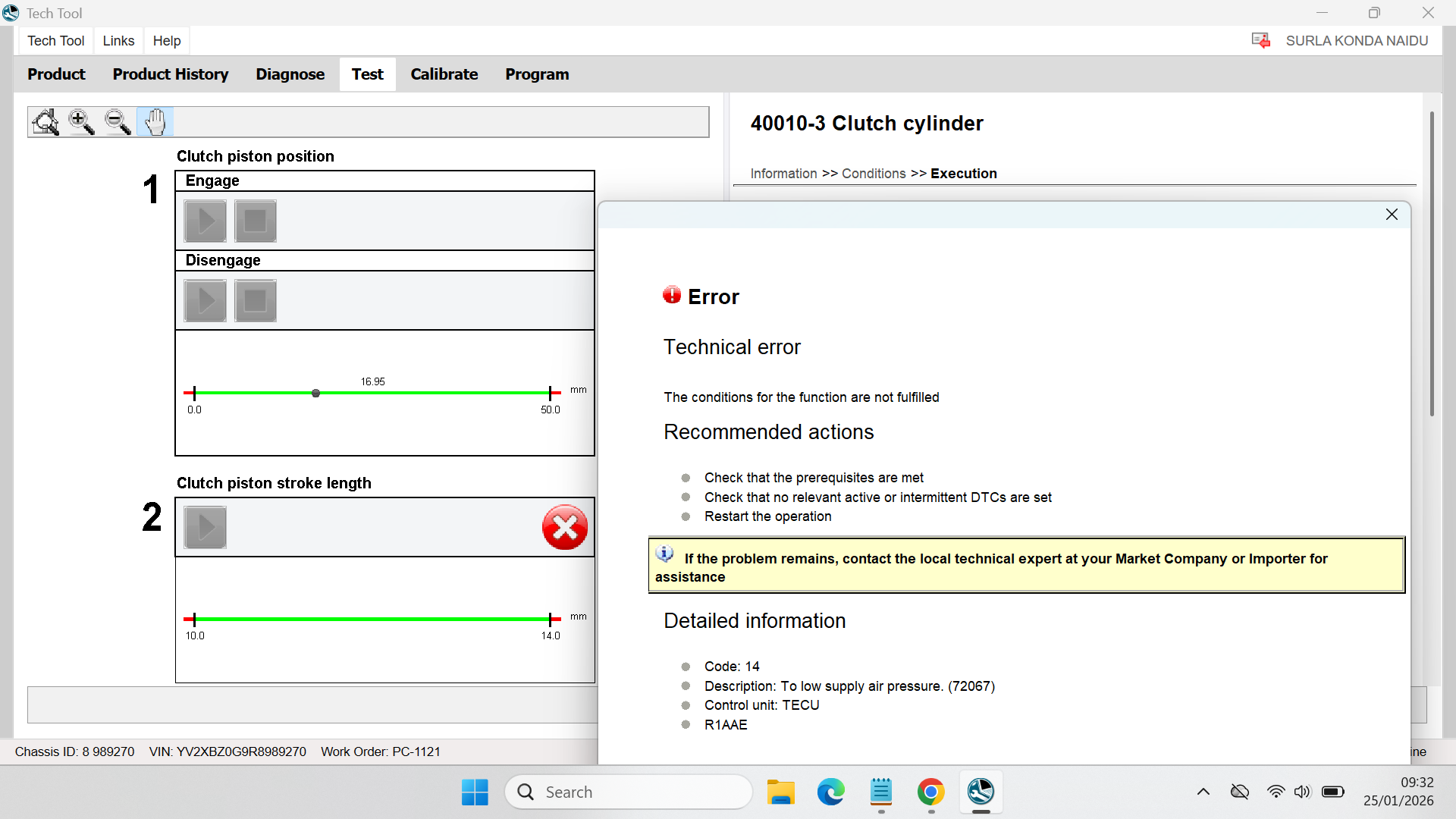Open Google Chrome from the taskbar
Image resolution: width=1456 pixels, height=819 pixels.
click(931, 792)
